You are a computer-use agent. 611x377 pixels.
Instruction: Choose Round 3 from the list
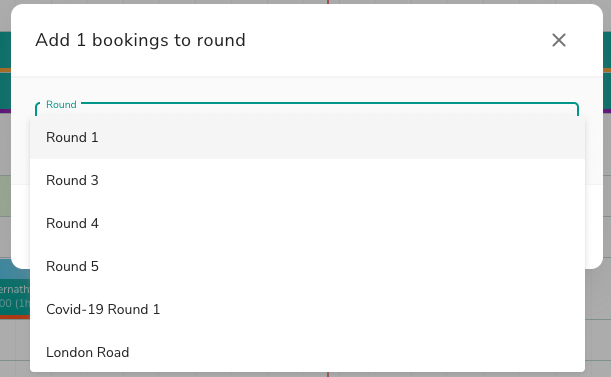pos(307,180)
